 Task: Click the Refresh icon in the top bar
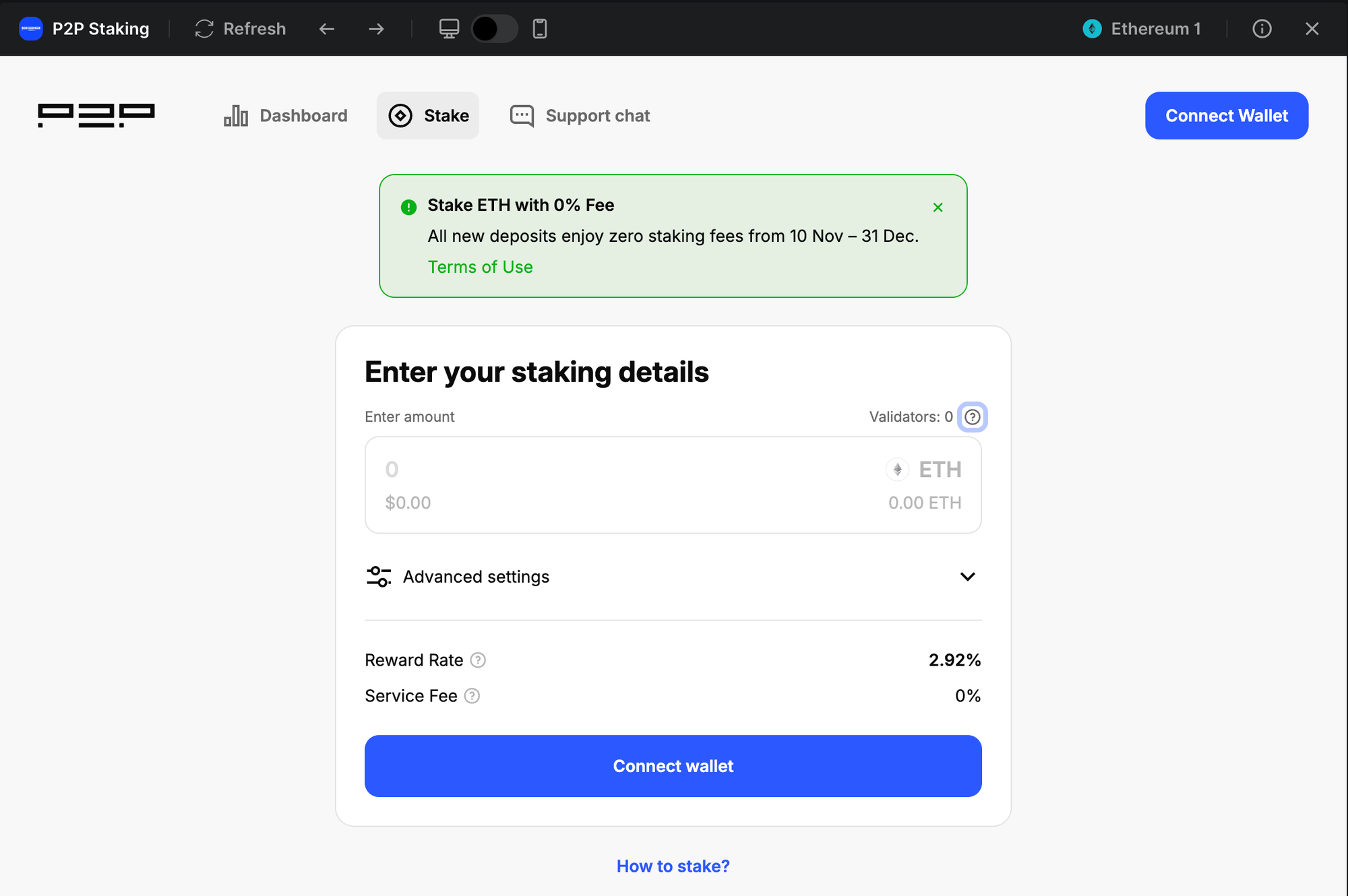[204, 29]
